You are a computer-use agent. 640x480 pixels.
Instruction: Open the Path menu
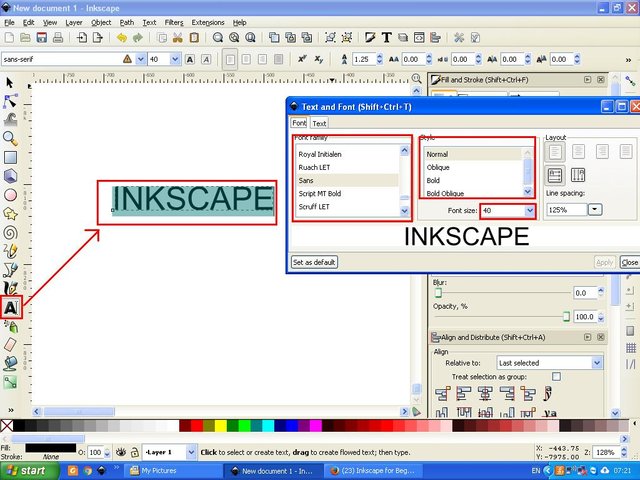tap(127, 22)
